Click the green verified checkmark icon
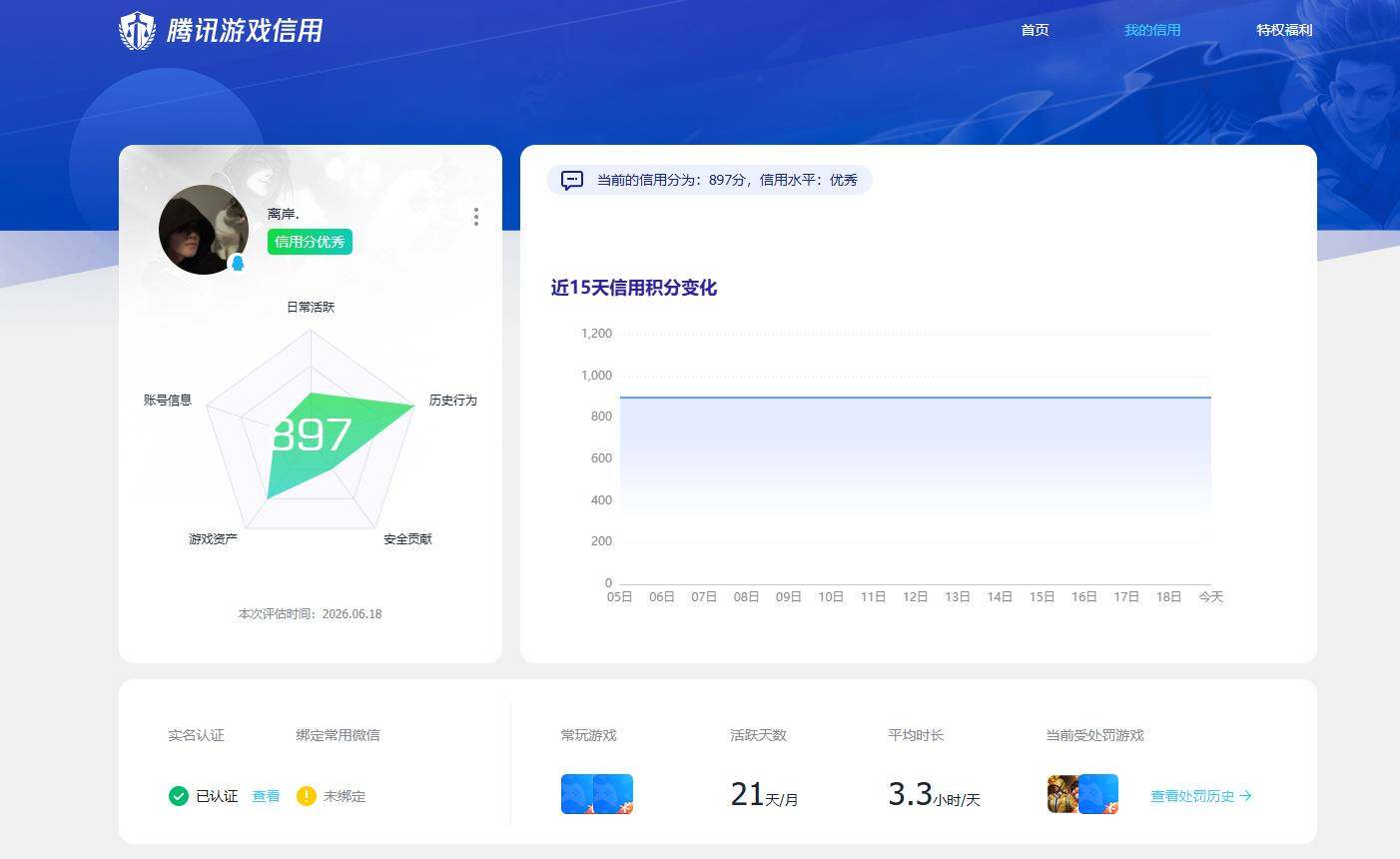 point(179,796)
